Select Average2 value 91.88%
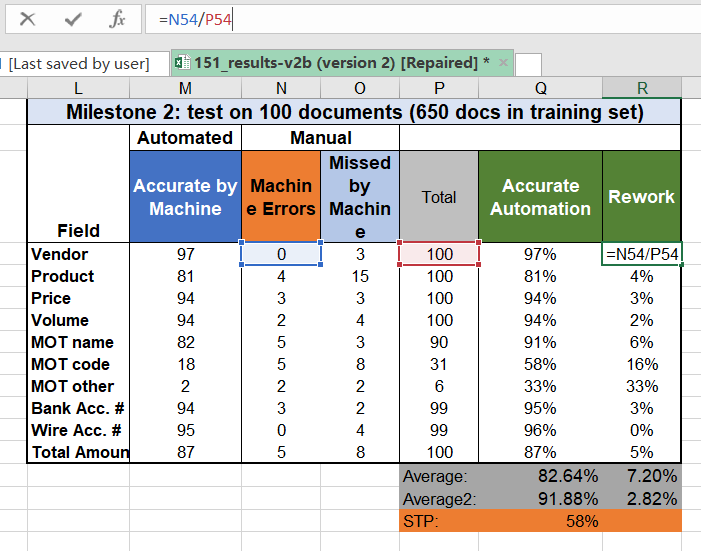Image resolution: width=701 pixels, height=551 pixels. [541, 499]
